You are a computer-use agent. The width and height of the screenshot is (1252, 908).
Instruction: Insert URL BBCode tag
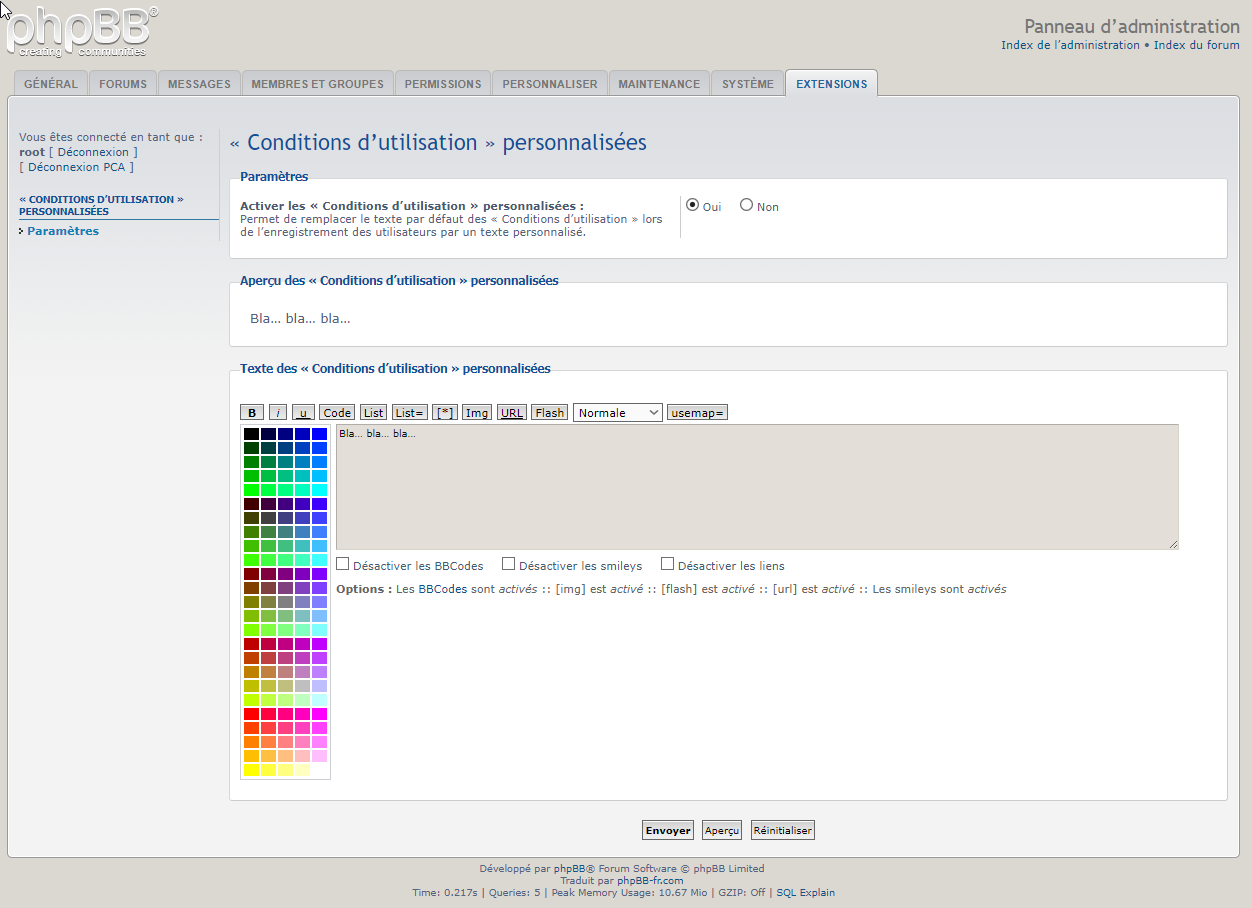coord(512,413)
